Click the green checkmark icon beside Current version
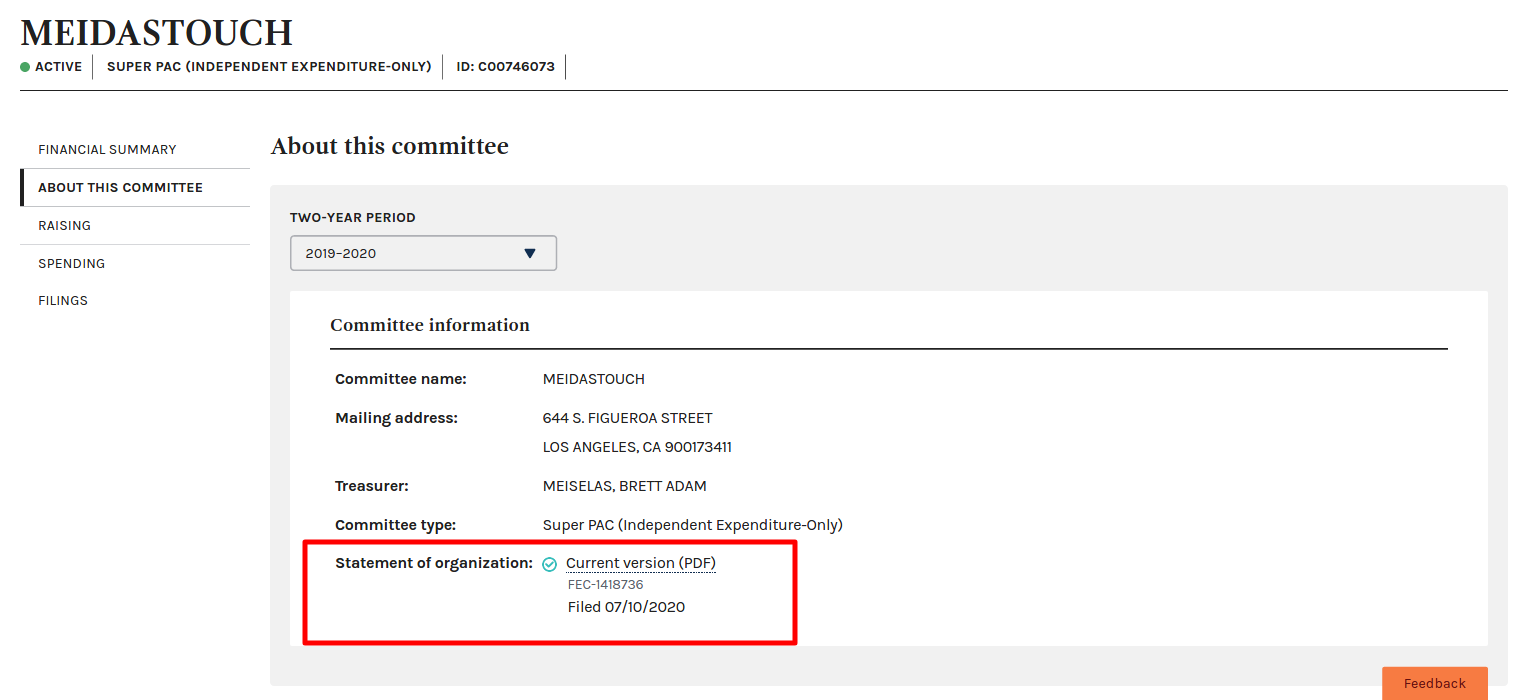 click(x=549, y=564)
